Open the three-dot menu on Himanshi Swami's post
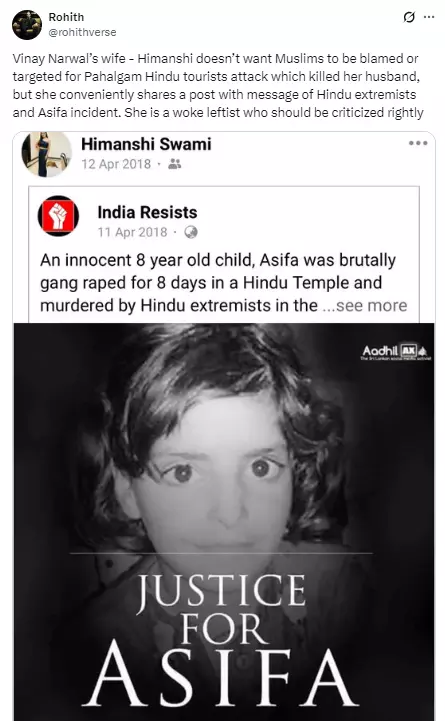This screenshot has width=445, height=721. pyautogui.click(x=418, y=143)
